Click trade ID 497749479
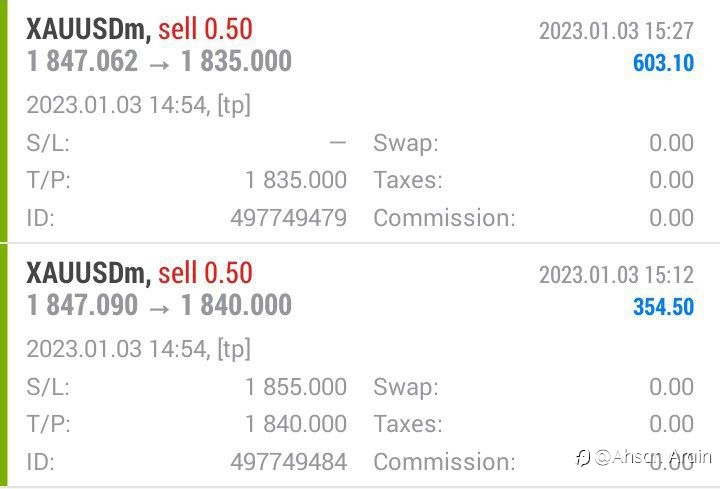 click(288, 218)
